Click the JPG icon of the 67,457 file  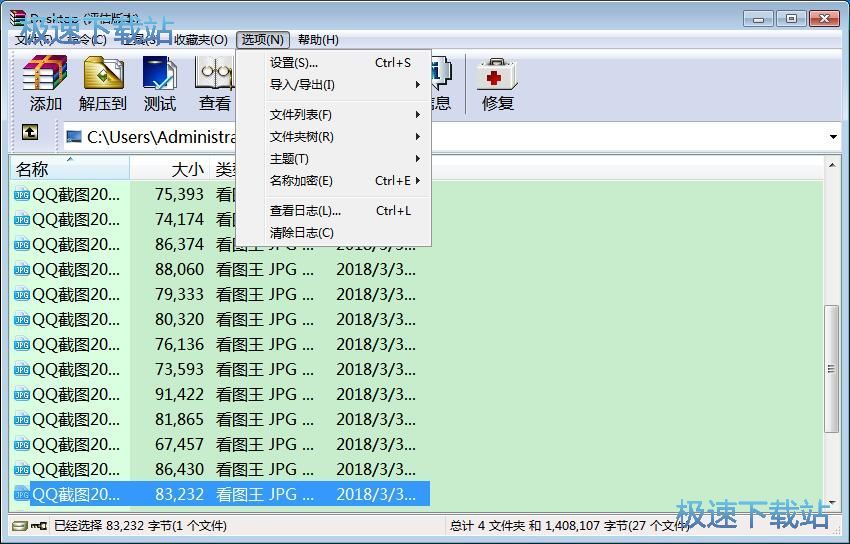click(x=22, y=444)
